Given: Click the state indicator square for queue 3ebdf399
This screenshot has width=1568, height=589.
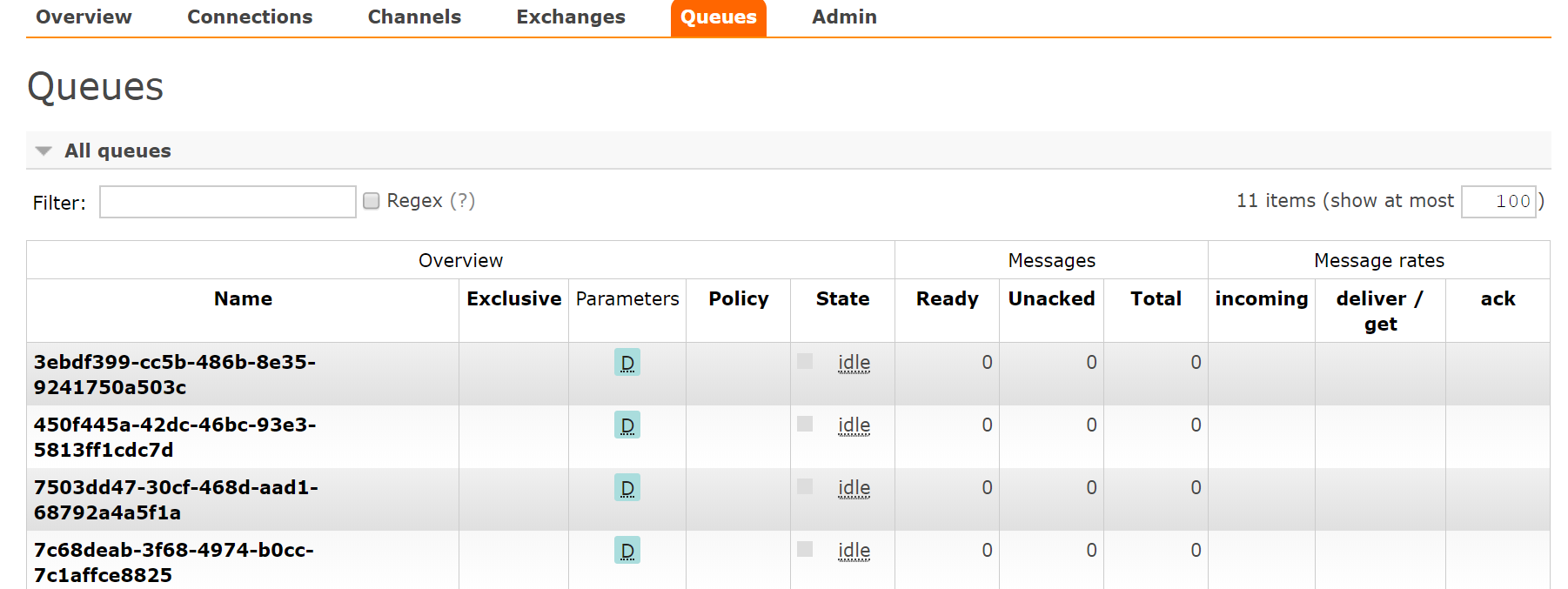Looking at the screenshot, I should coord(805,361).
